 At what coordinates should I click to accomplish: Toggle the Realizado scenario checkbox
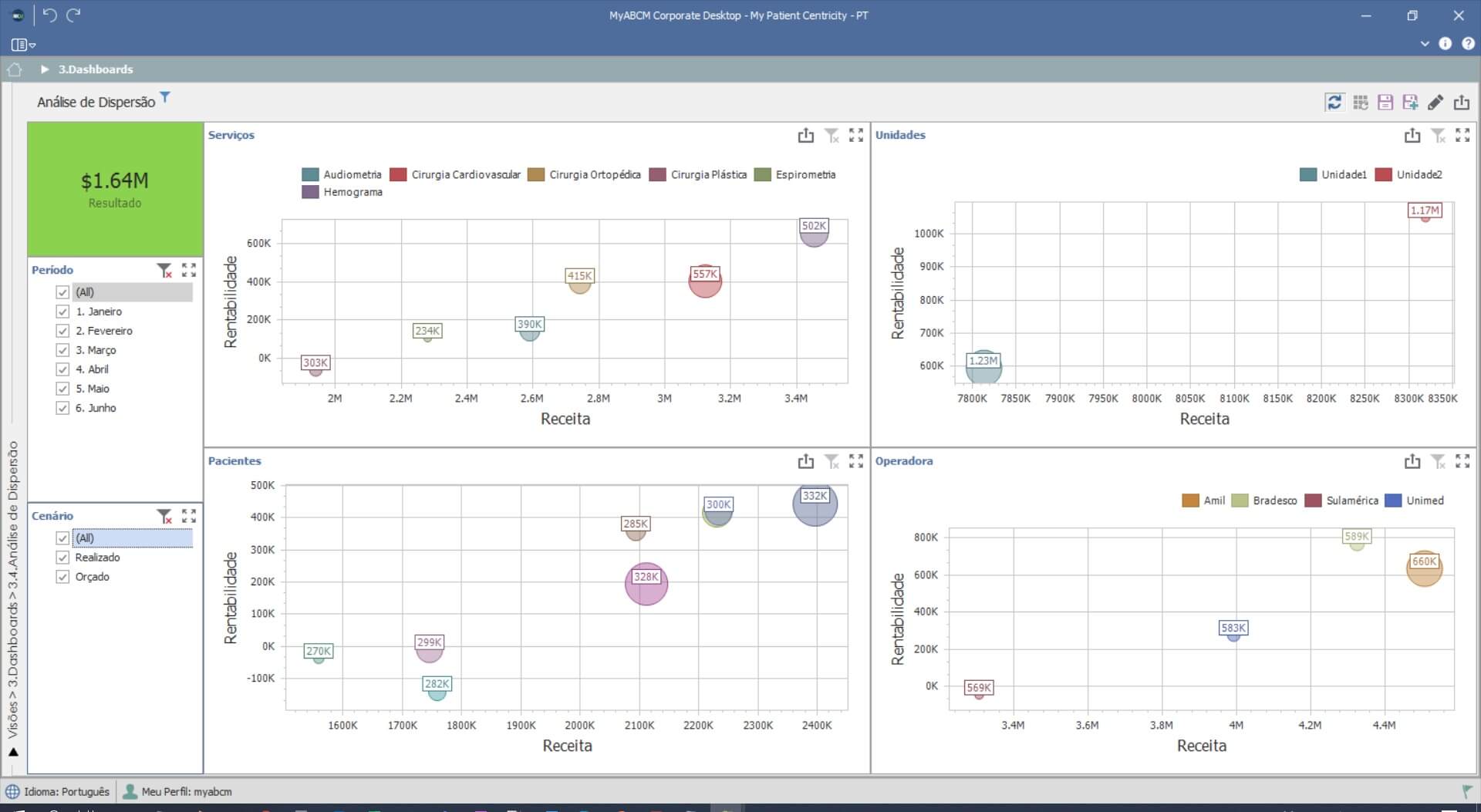pyautogui.click(x=62, y=558)
